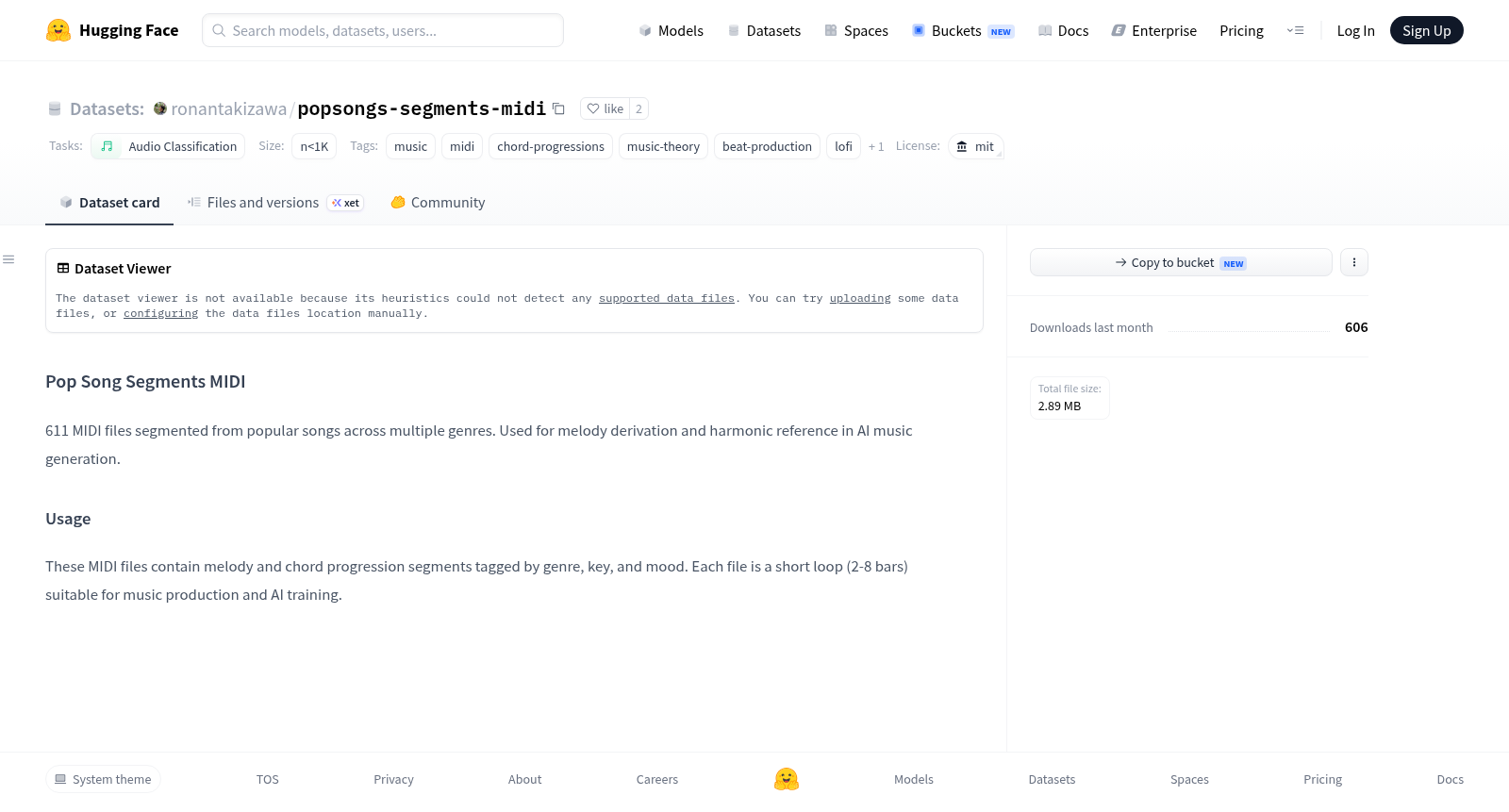
Task: Open the three-dot options menu
Action: click(1353, 262)
